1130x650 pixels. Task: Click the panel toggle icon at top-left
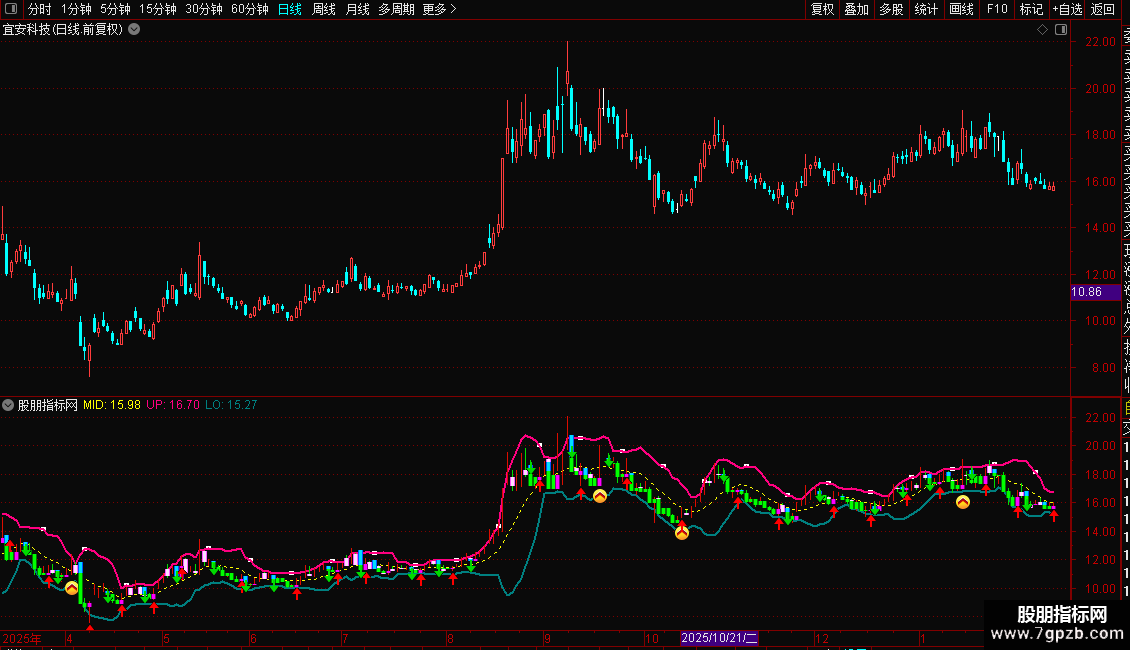11,9
